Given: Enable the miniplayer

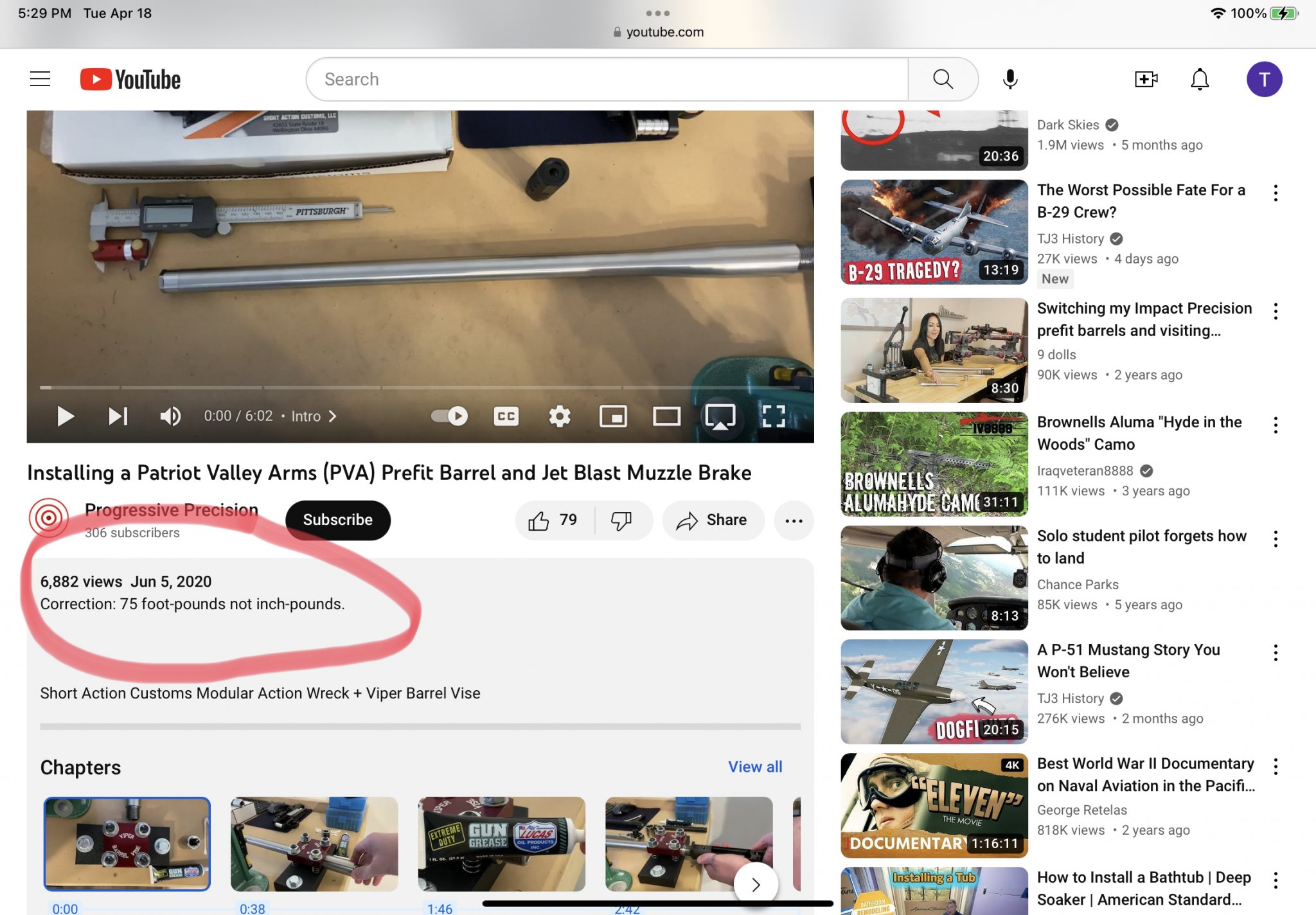Looking at the screenshot, I should pos(613,416).
